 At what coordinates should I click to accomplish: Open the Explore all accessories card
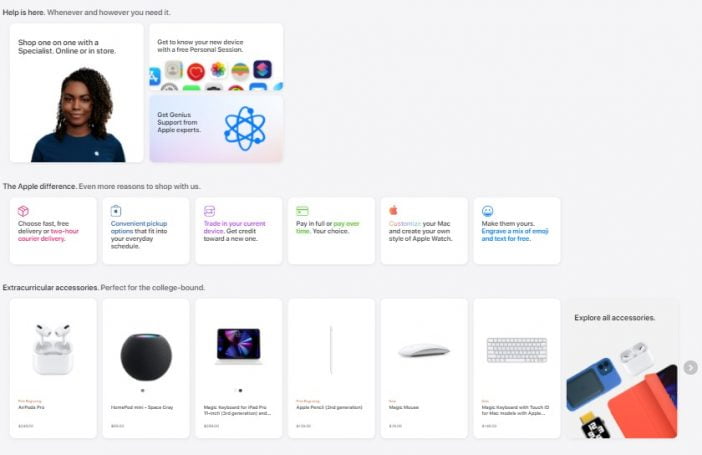pos(622,368)
